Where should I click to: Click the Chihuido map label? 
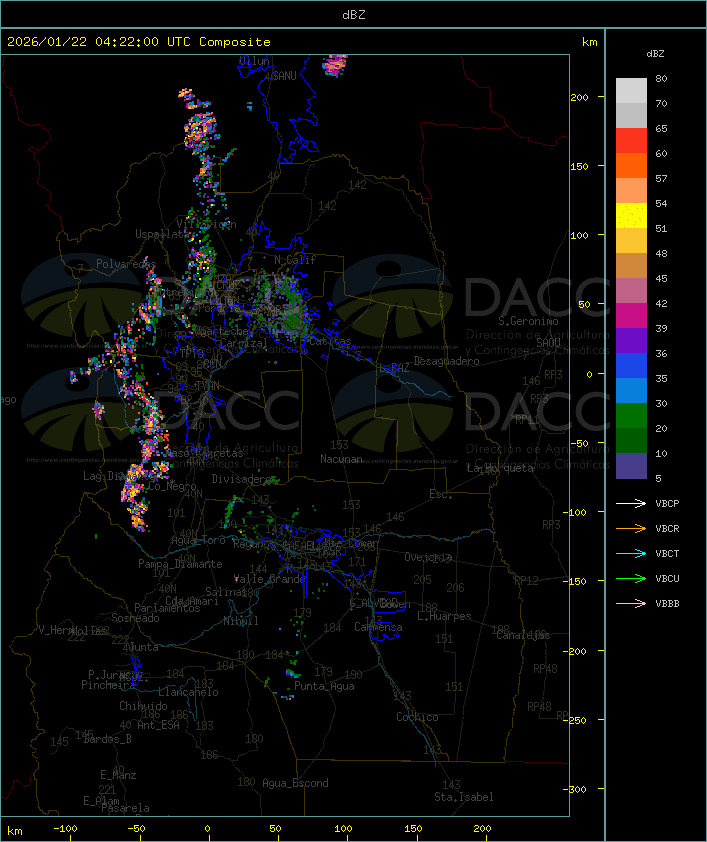click(143, 706)
